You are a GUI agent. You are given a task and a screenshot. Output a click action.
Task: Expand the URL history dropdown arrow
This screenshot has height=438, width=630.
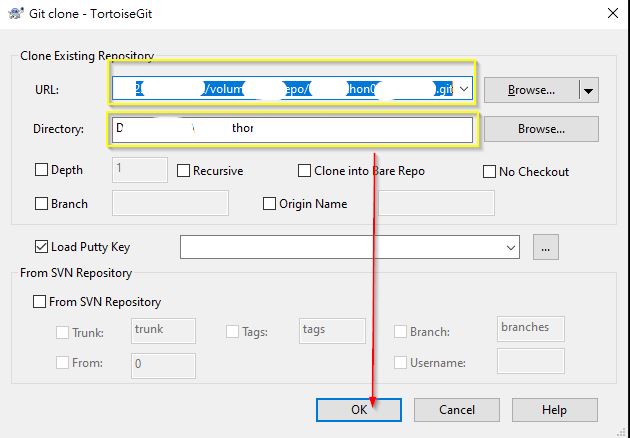click(464, 89)
